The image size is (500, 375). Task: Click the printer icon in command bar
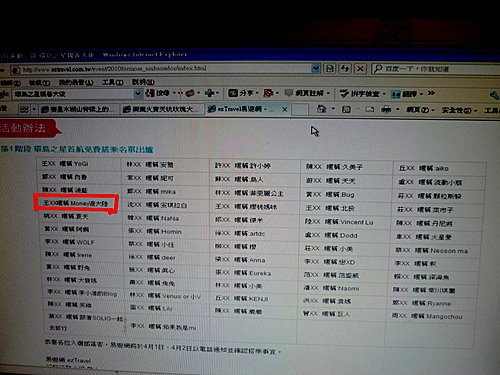coord(386,109)
